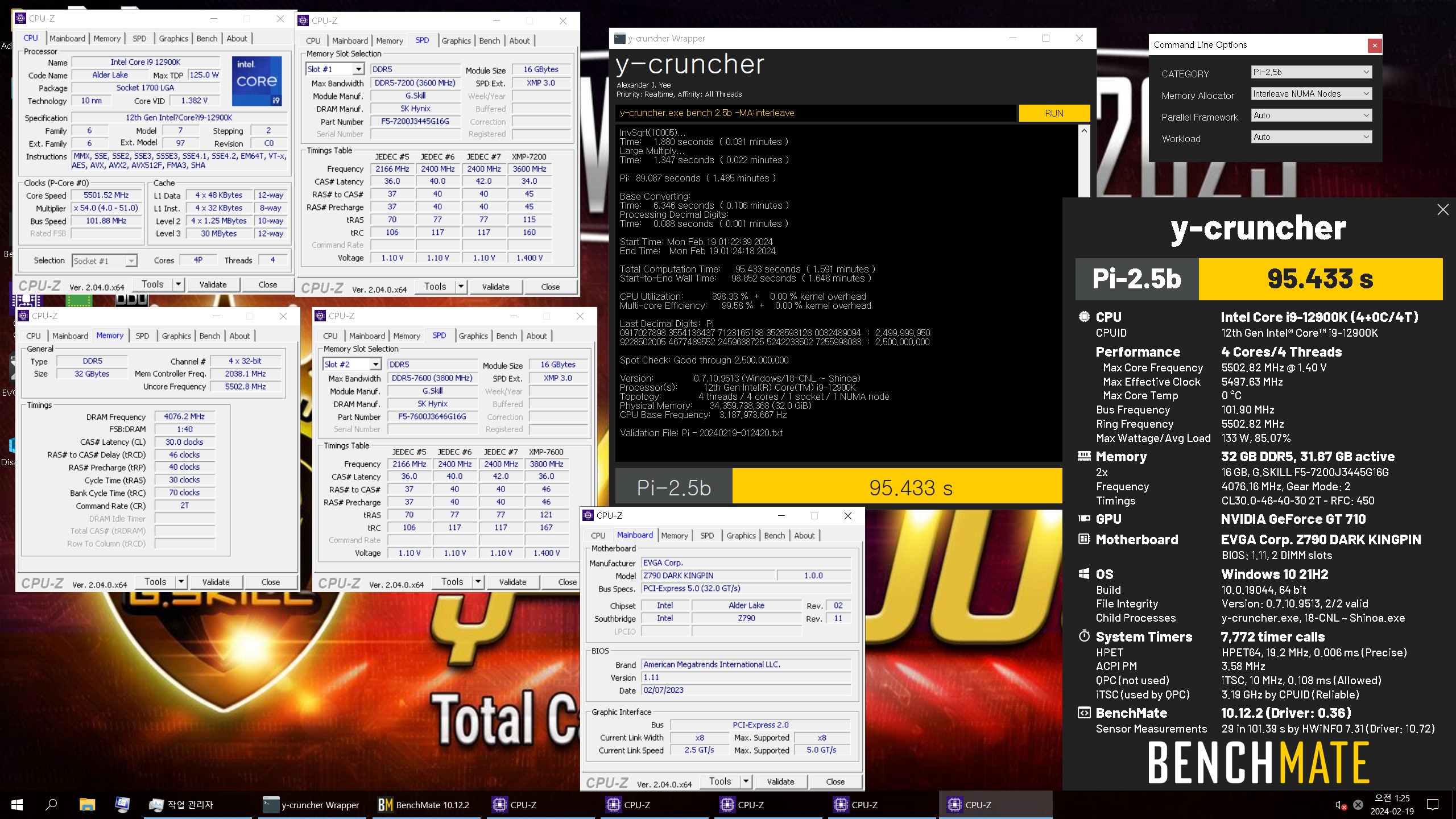This screenshot has height=819, width=1456.
Task: Select the highlighted active CPU-Z taskbar button
Action: coord(995,805)
